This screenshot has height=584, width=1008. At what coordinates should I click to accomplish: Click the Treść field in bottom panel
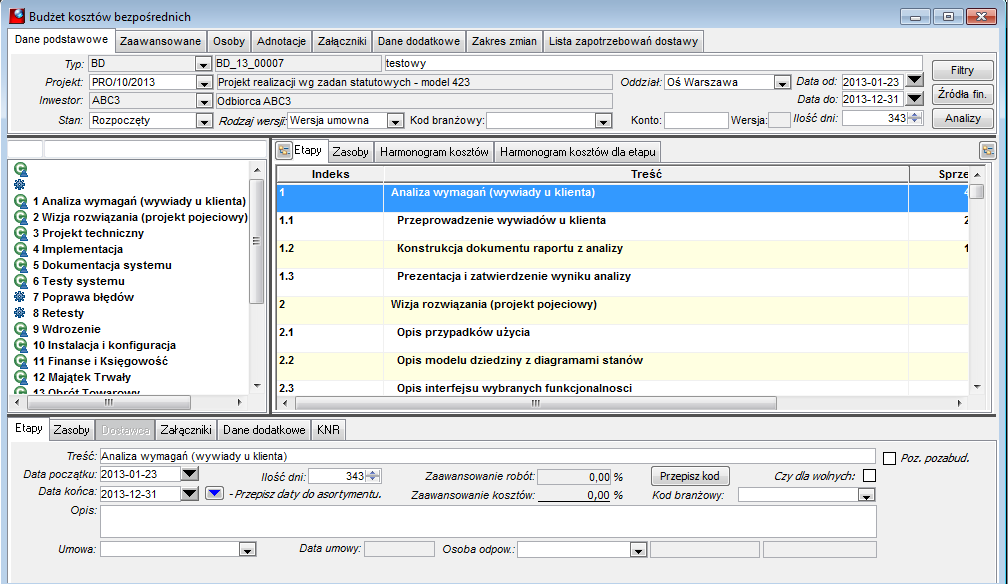pyautogui.click(x=488, y=456)
